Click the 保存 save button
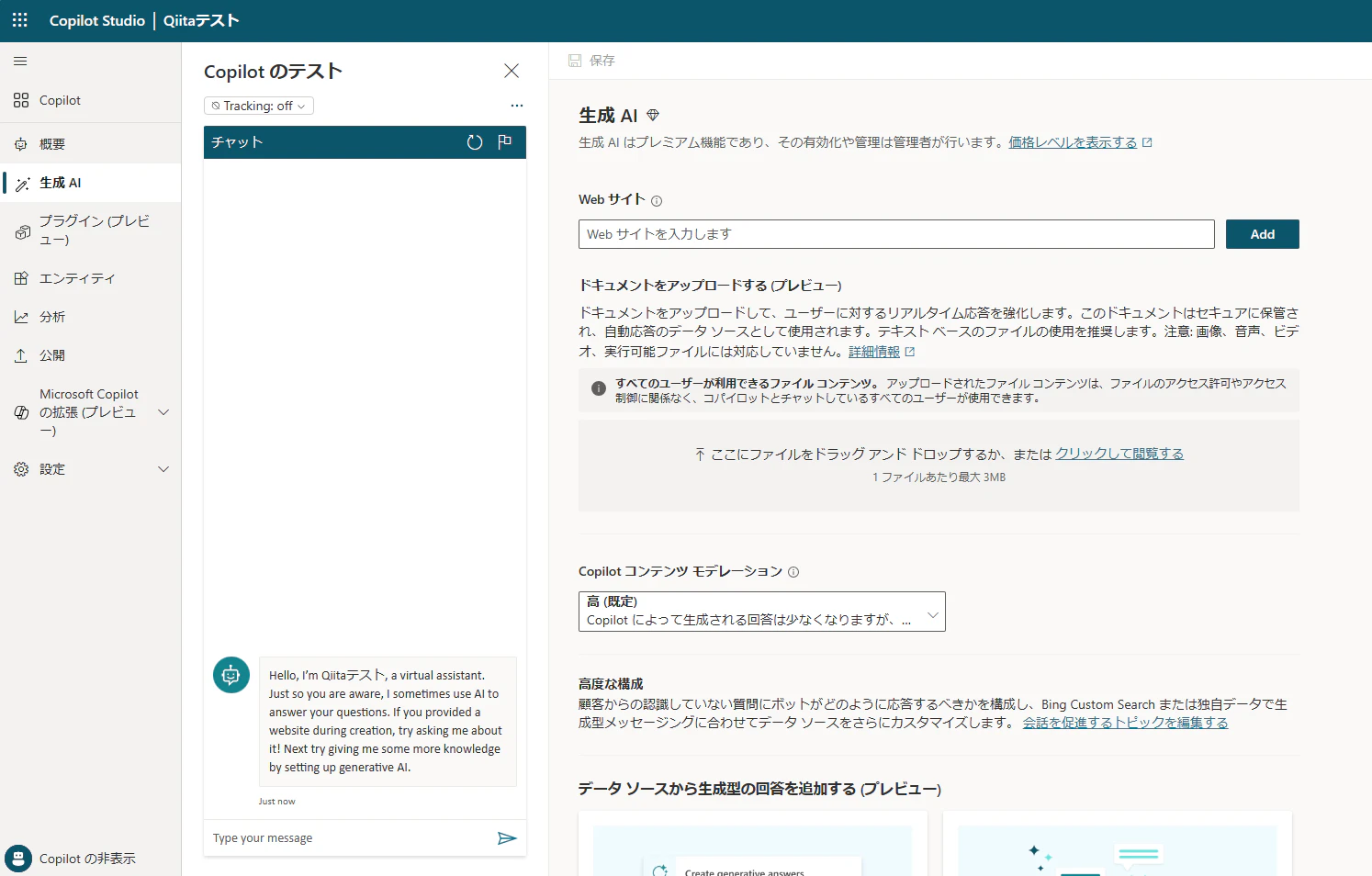Screen dimensions: 1372x876 click(x=591, y=61)
